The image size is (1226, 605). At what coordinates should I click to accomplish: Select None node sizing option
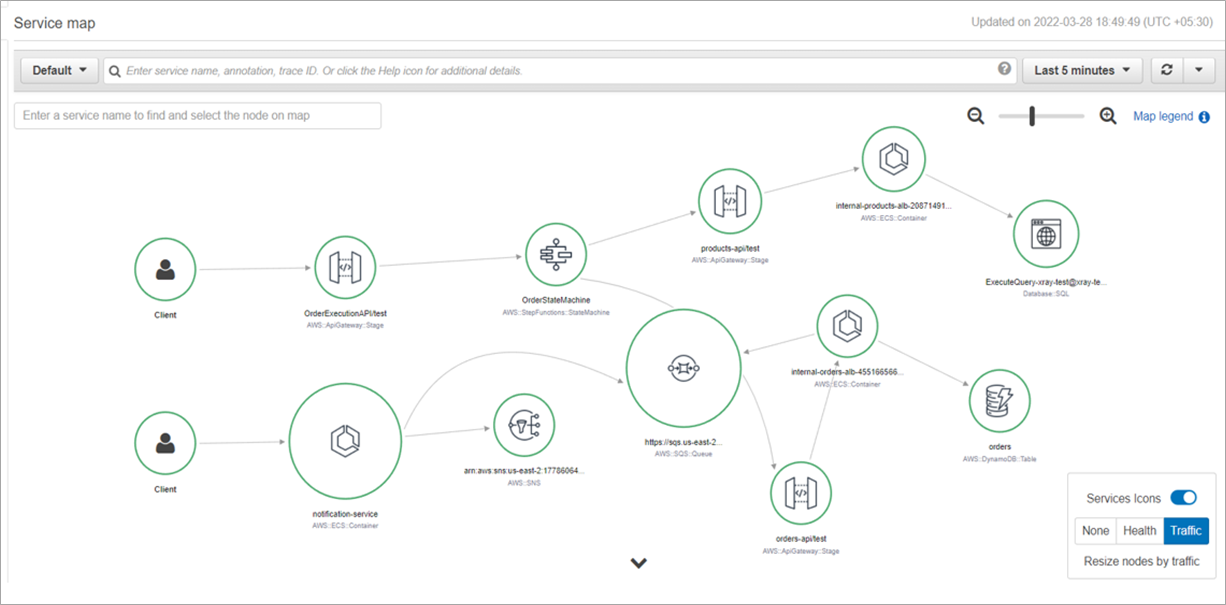click(1095, 531)
